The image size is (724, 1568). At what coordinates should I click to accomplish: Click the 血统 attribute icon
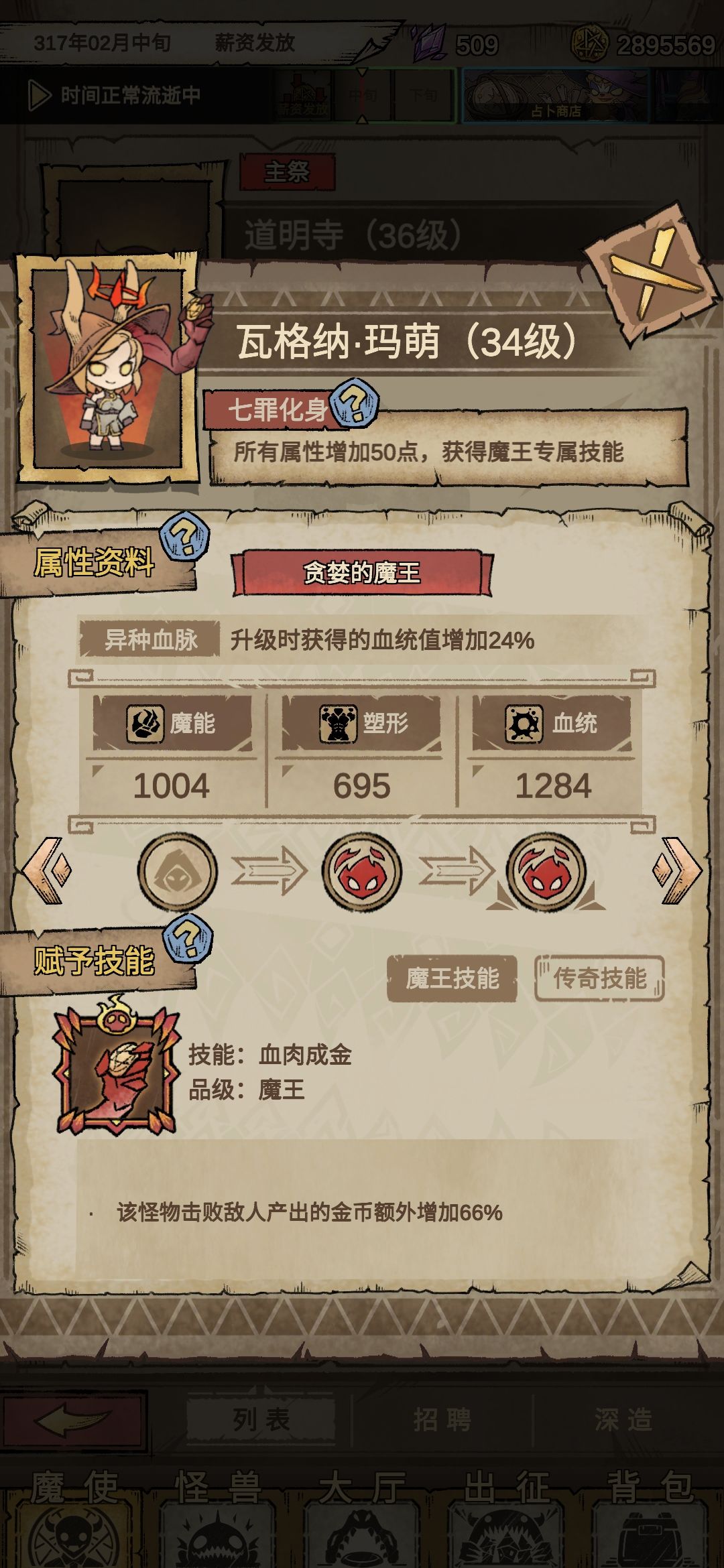point(524,724)
